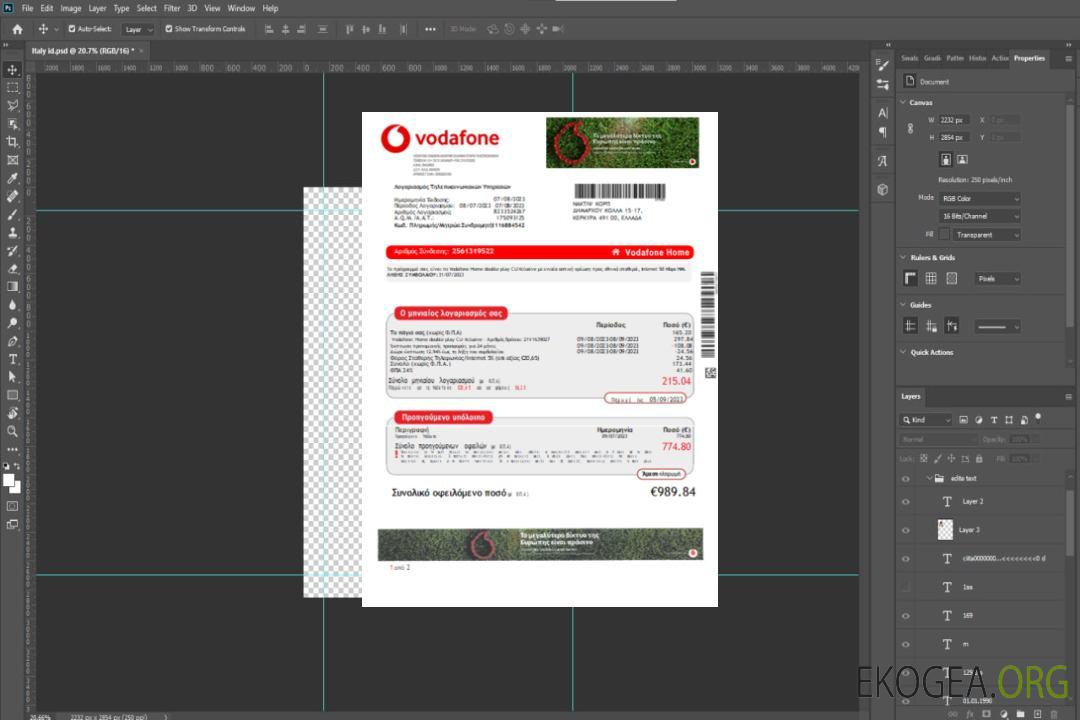1080x720 pixels.
Task: Select the Eraser tool
Action: click(12, 269)
